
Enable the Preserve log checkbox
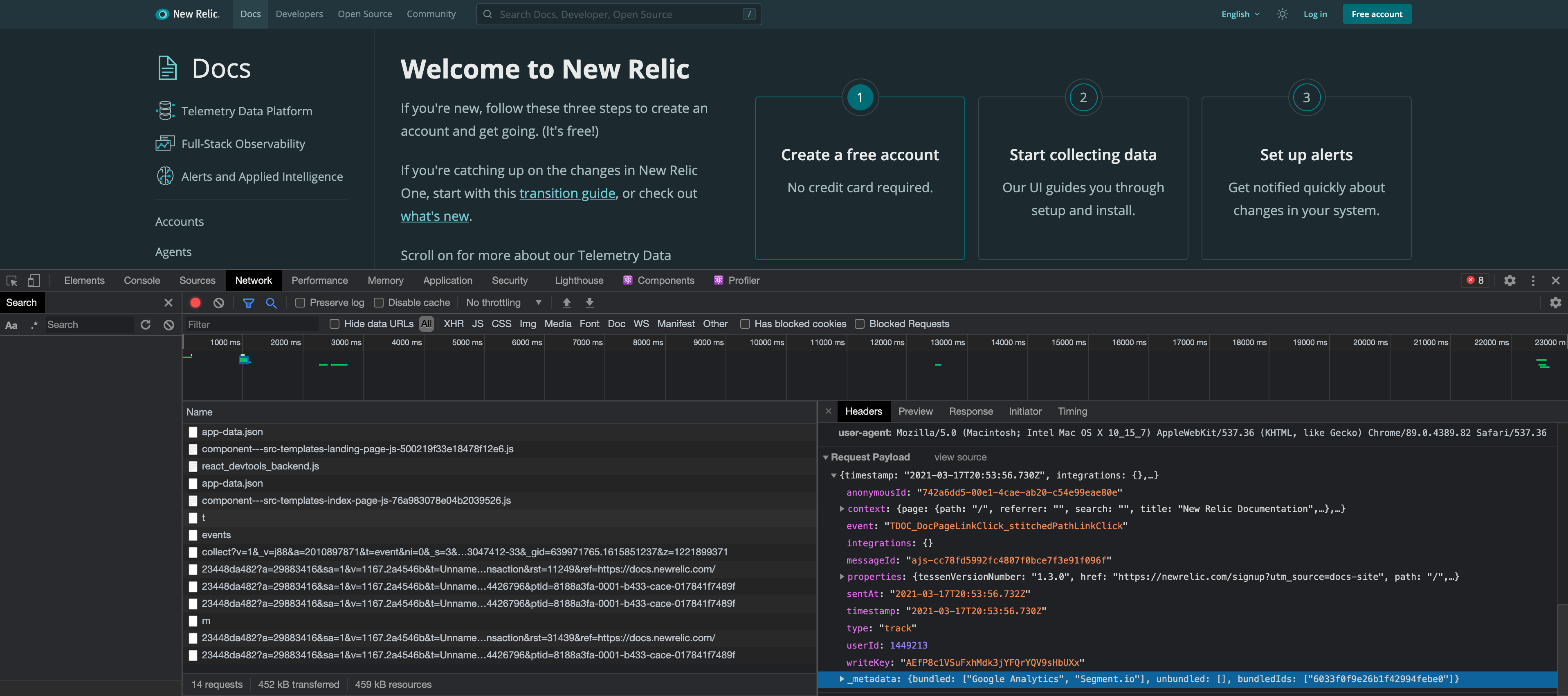tap(300, 302)
